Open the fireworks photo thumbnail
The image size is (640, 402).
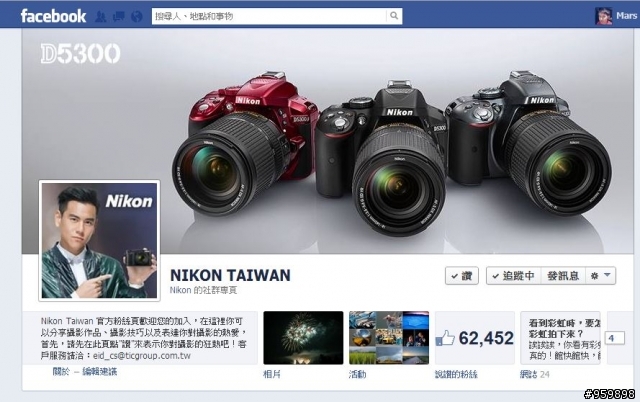pos(303,338)
